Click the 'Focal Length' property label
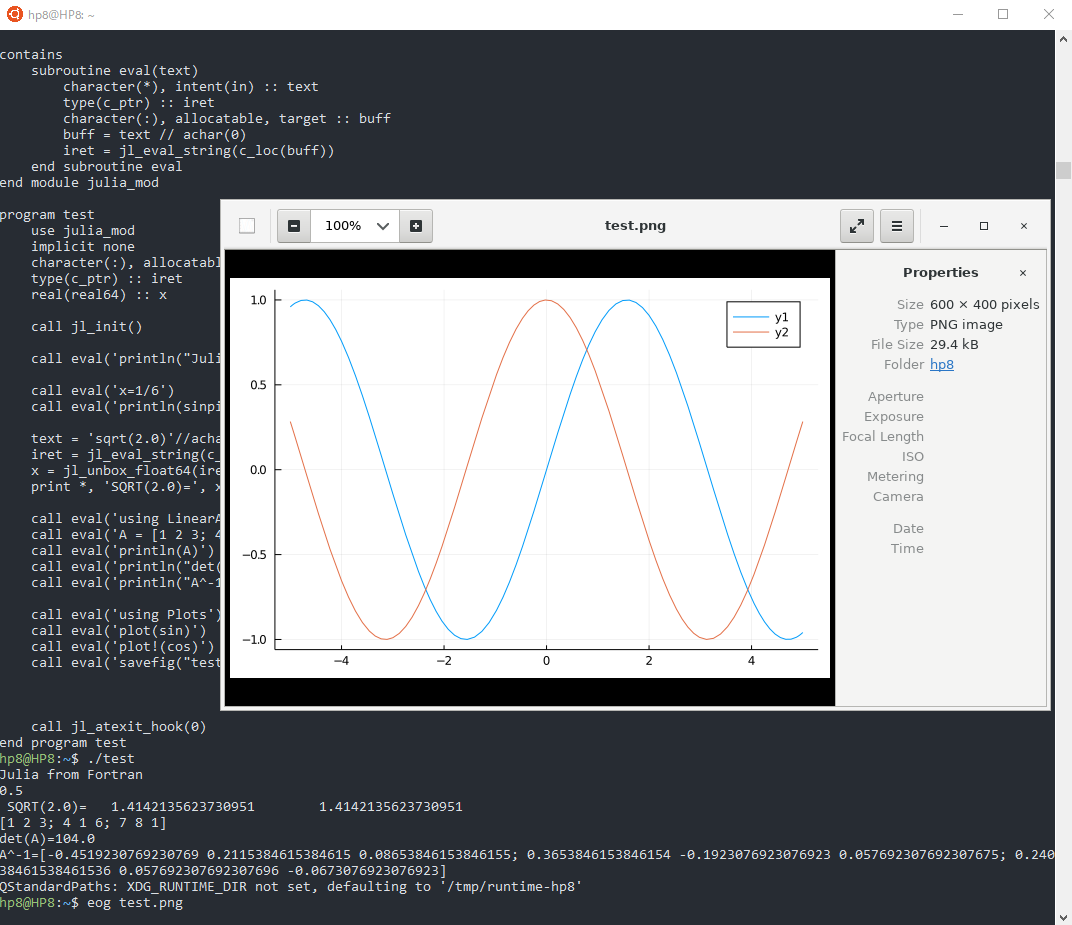The width and height of the screenshot is (1072, 925). coord(883,436)
